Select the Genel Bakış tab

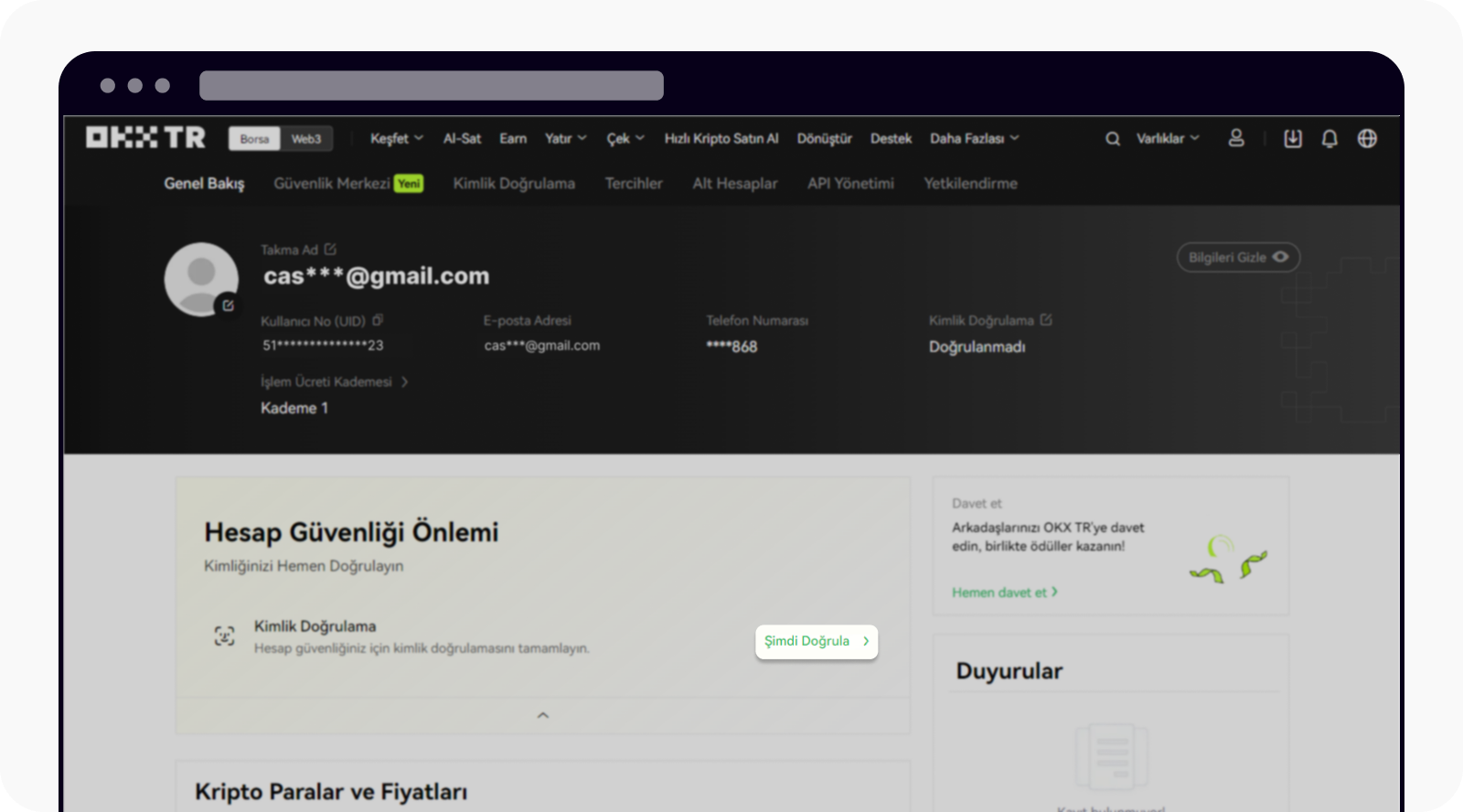click(204, 183)
